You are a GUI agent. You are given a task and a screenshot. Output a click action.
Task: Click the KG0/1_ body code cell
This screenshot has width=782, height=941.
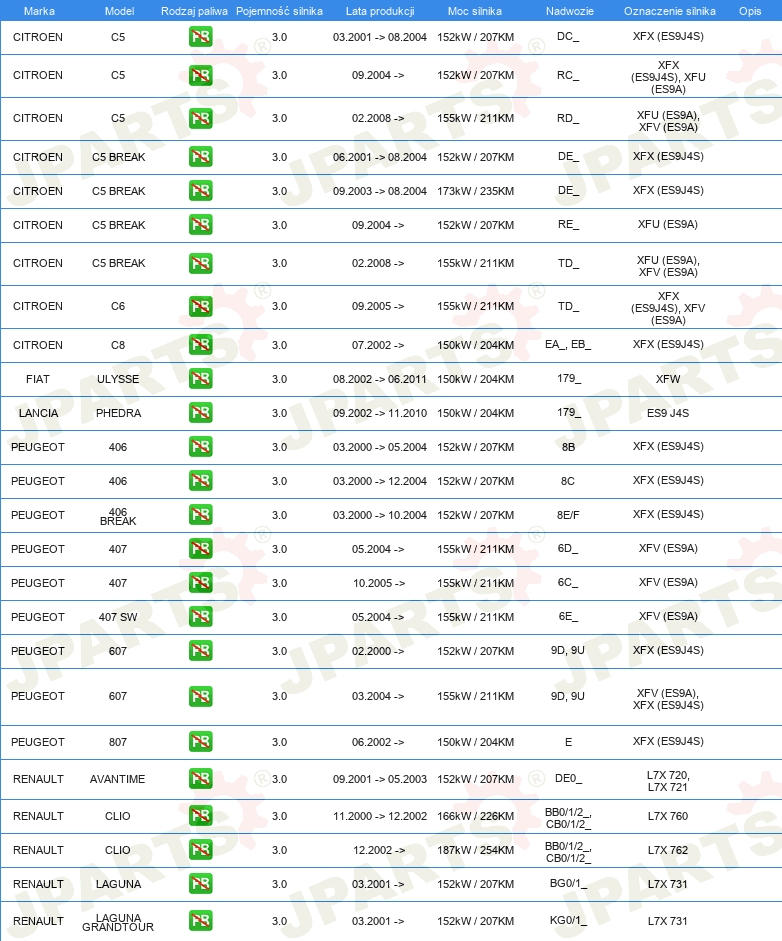(x=568, y=921)
